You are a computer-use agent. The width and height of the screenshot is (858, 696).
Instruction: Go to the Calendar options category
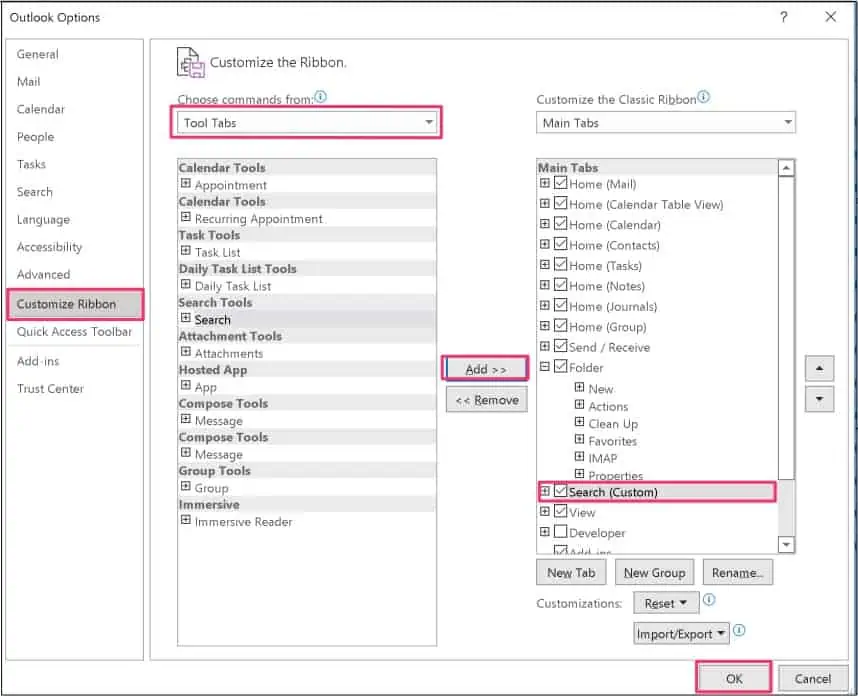(40, 109)
